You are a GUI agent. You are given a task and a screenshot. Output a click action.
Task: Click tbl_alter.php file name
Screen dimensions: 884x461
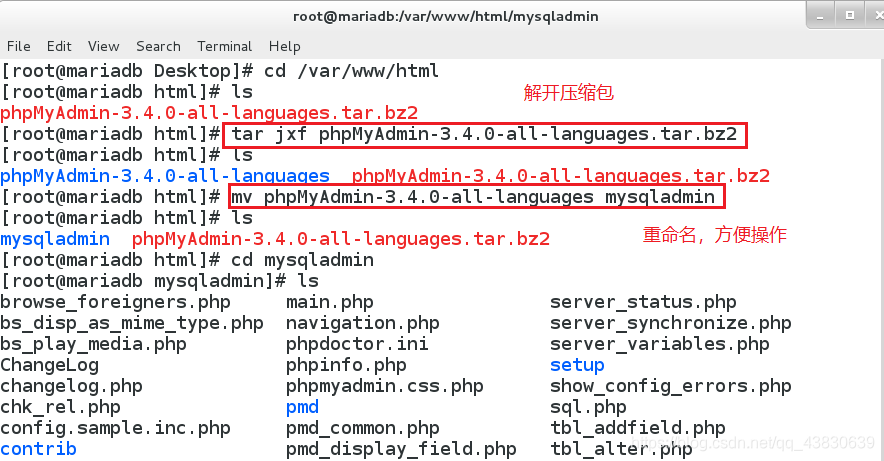(x=621, y=449)
